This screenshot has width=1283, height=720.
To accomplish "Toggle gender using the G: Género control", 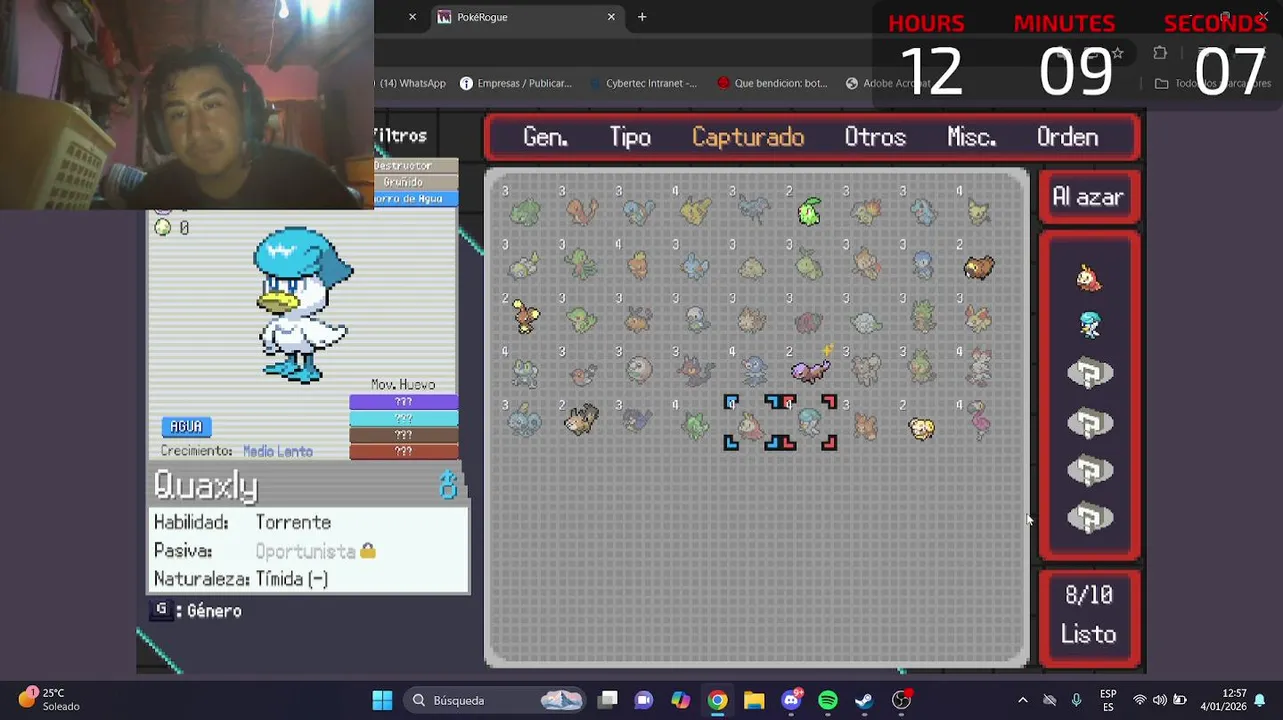I will click(197, 610).
